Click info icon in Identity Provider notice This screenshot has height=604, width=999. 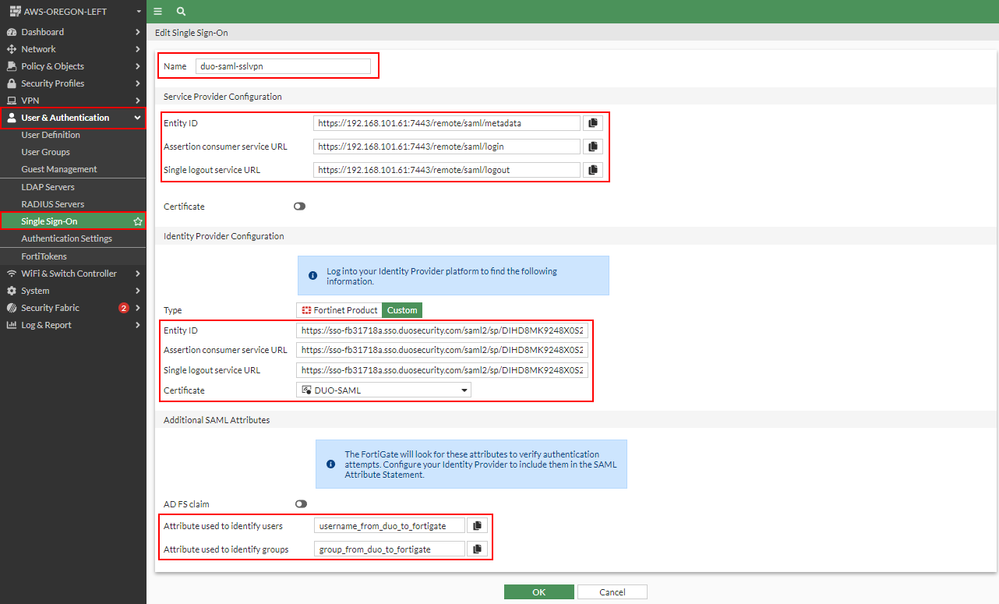(x=313, y=276)
